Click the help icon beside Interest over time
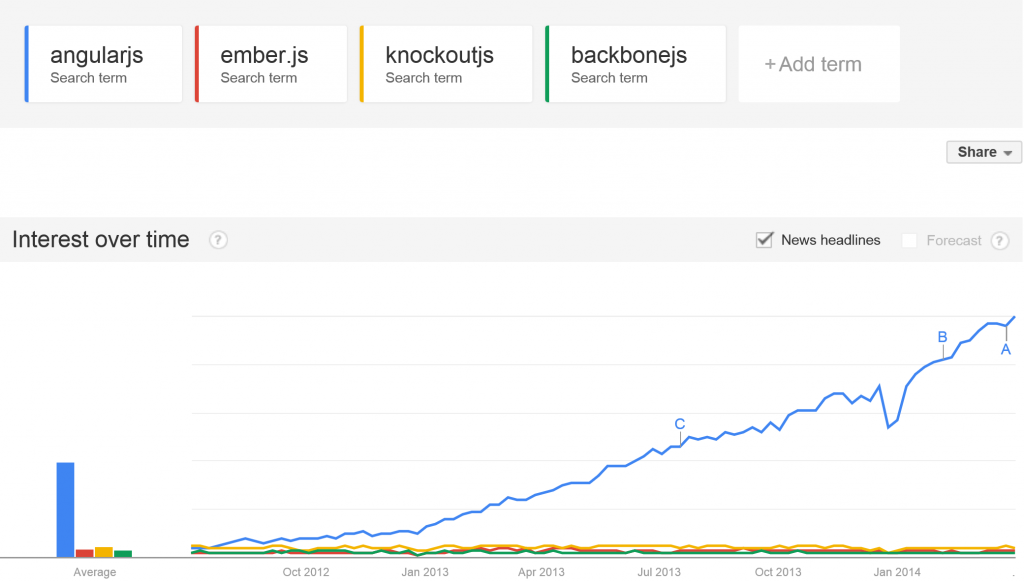The image size is (1024, 582). pos(218,240)
